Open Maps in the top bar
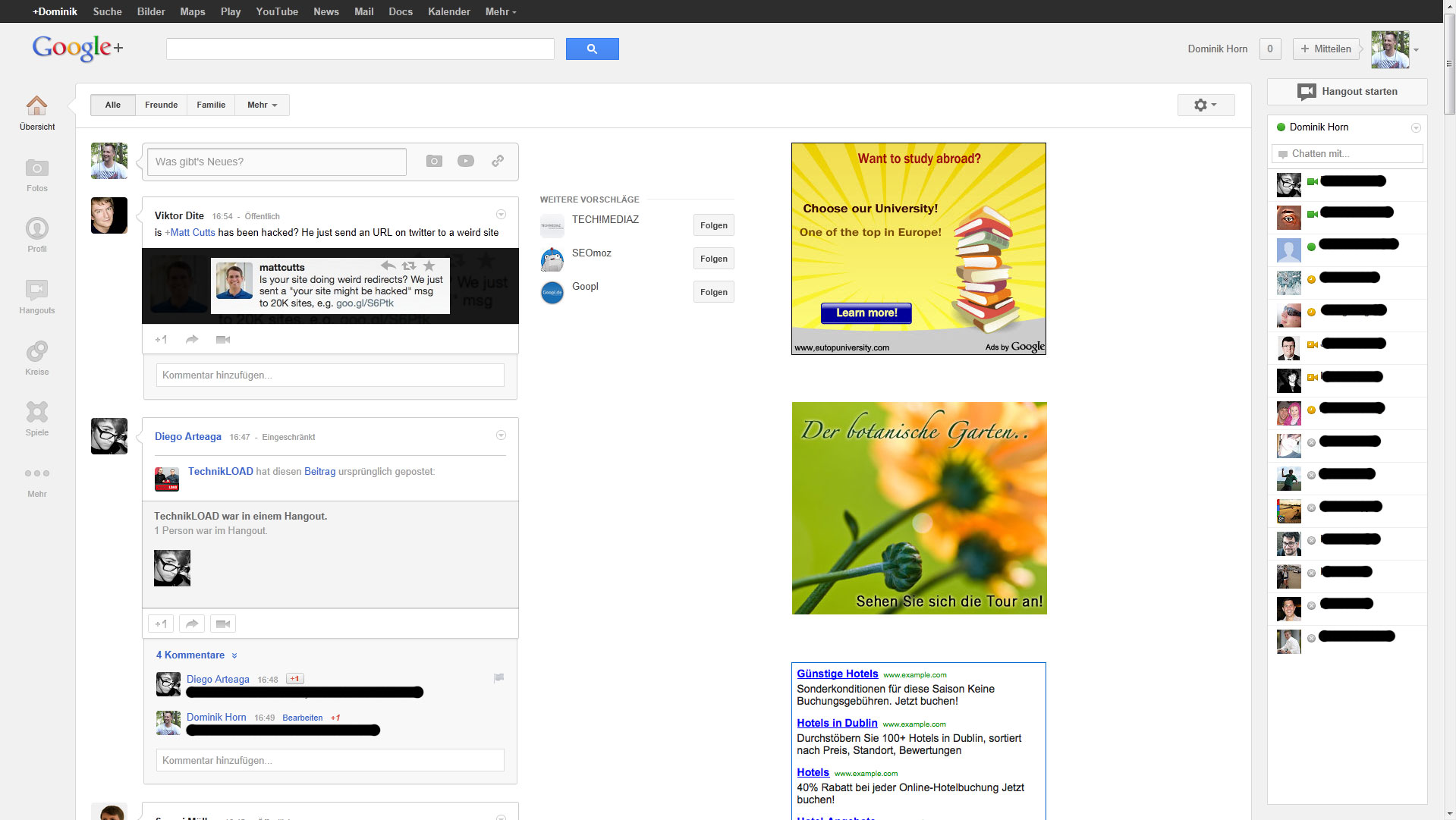The image size is (1456, 820). point(193,11)
